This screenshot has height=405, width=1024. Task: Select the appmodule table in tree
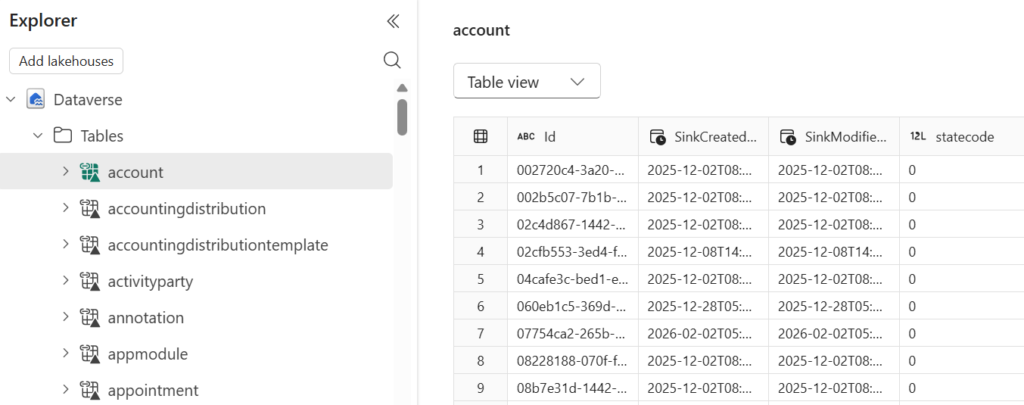(x=147, y=354)
